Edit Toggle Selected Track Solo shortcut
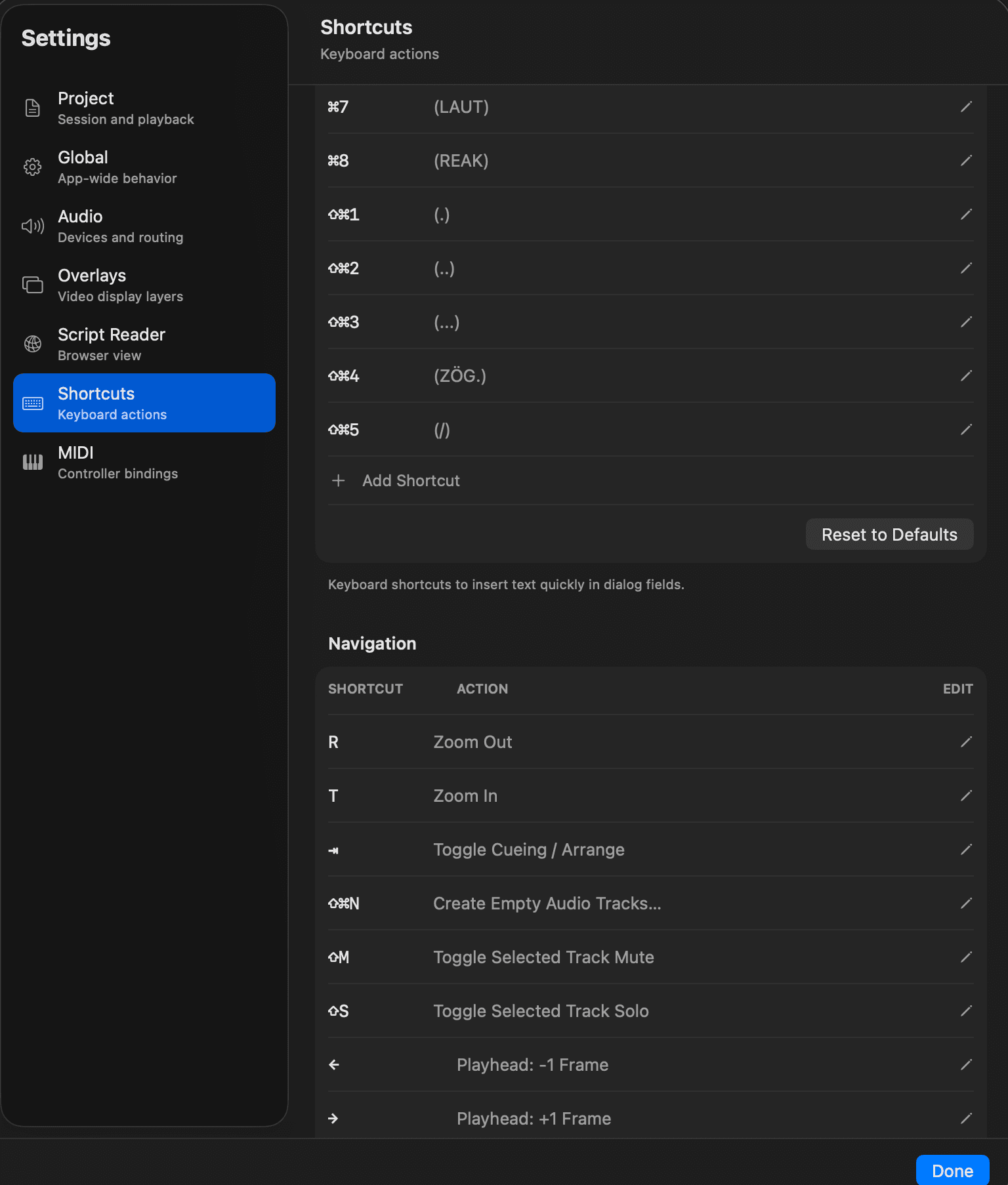This screenshot has width=1008, height=1185. [x=966, y=1010]
